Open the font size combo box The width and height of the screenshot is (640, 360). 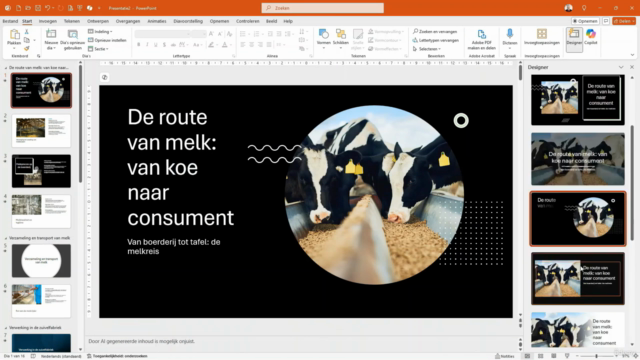[x=199, y=33]
